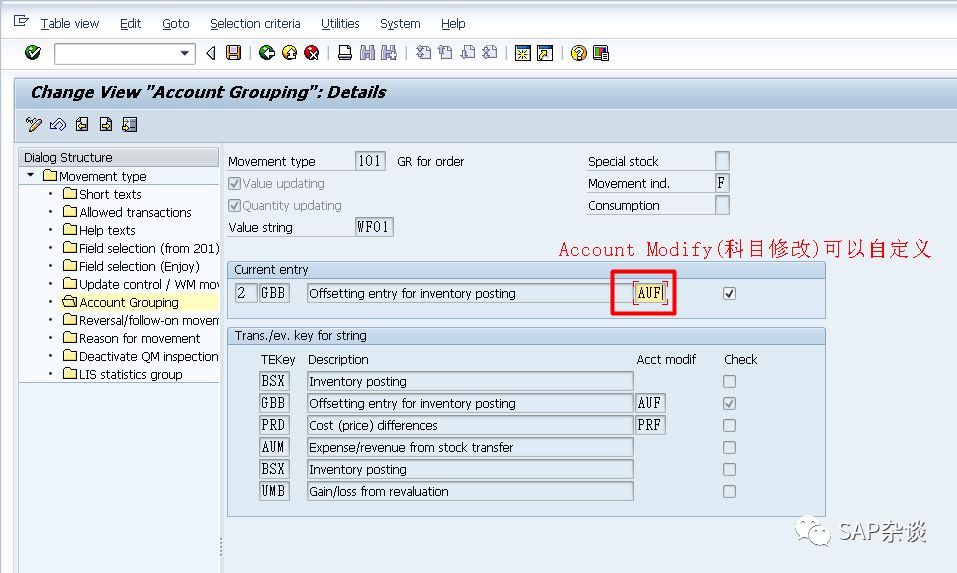
Task: Open the SAP window system menu icon
Action: coord(21,21)
